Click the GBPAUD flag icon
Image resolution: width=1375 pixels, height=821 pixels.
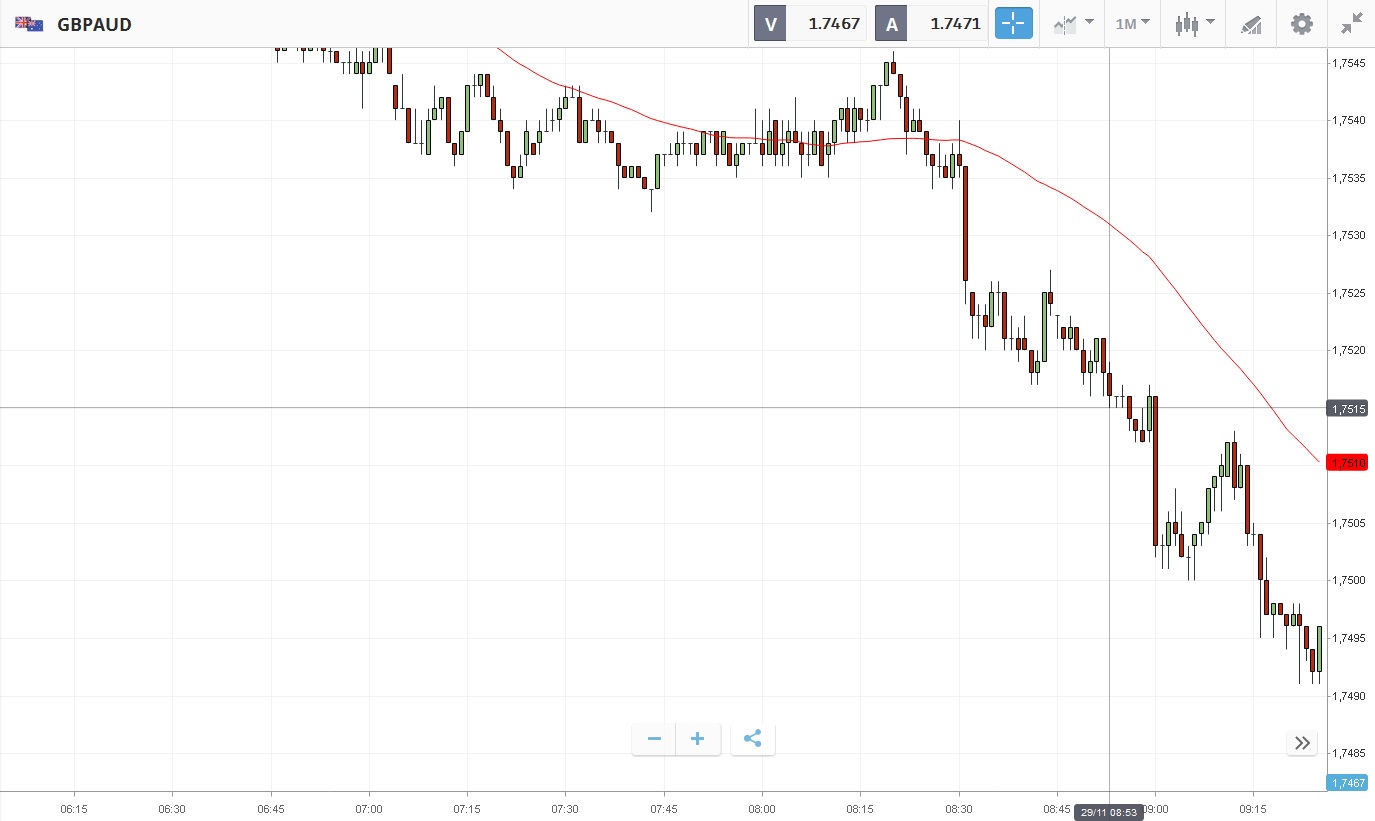point(29,24)
